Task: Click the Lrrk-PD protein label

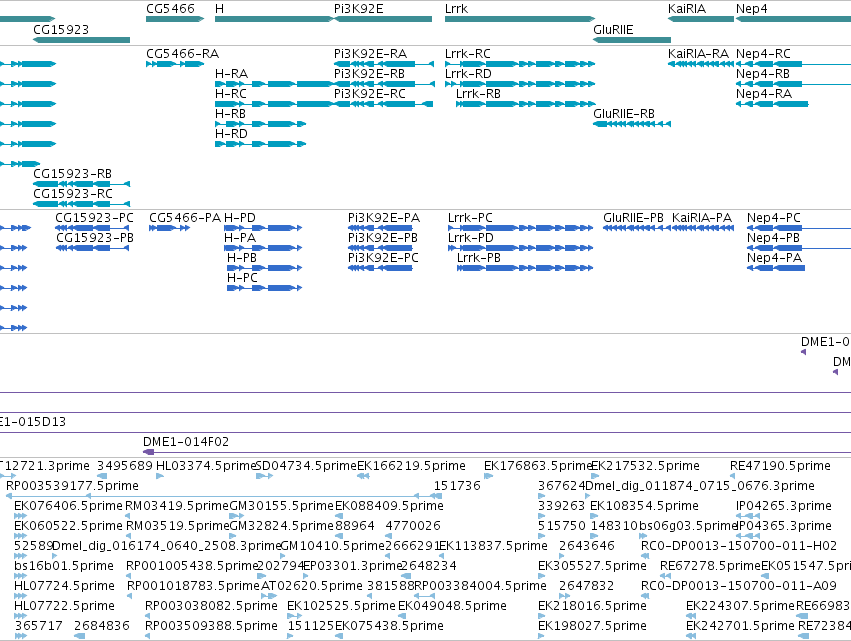Action: (471, 238)
